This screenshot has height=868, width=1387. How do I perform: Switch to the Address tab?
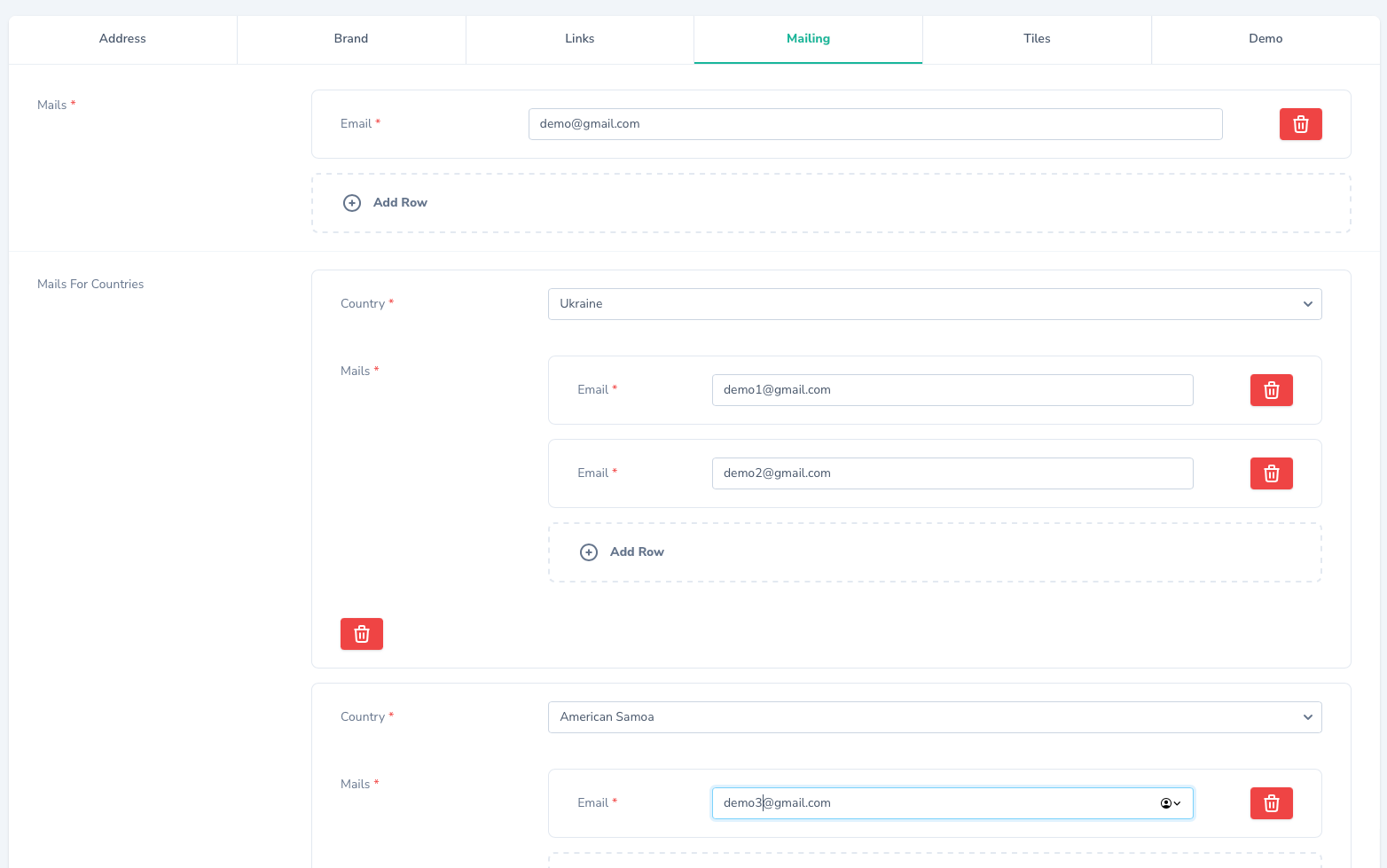pos(122,39)
